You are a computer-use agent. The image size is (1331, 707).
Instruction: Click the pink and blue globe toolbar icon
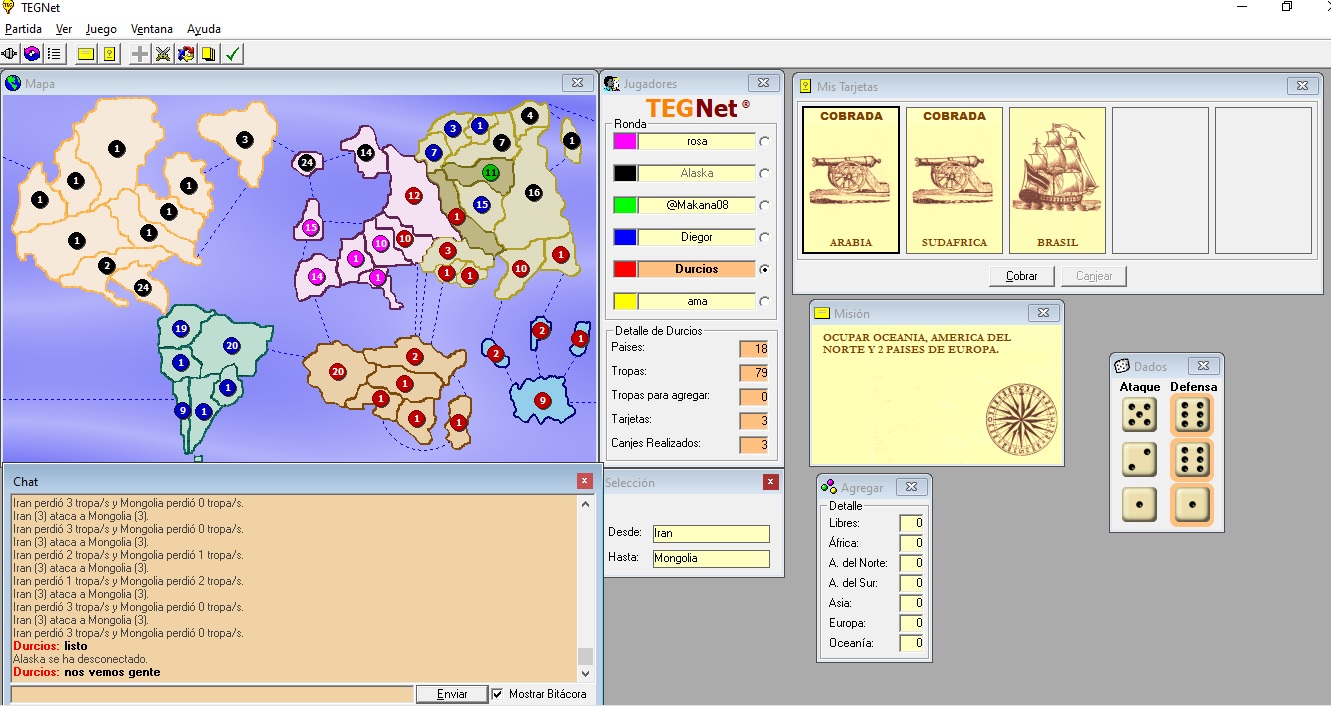[32, 54]
